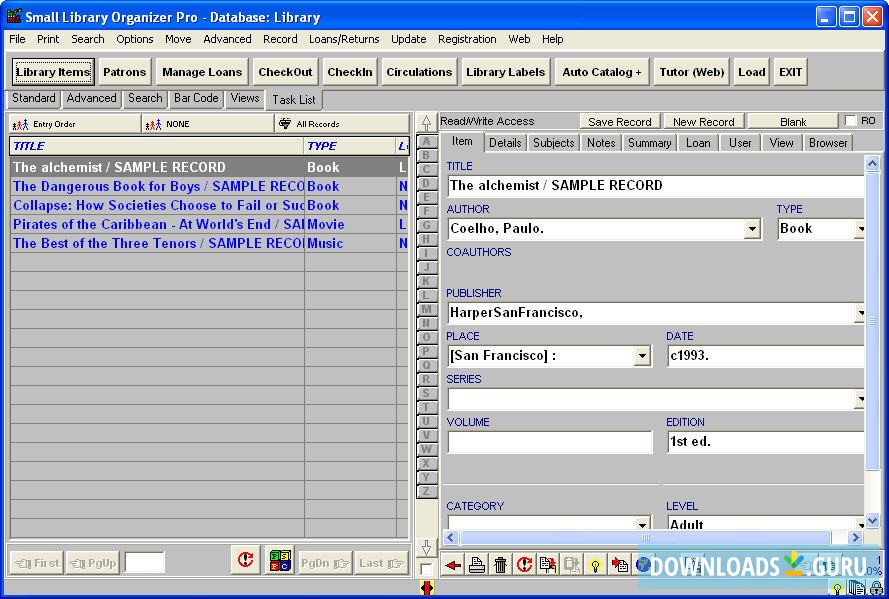Open the Entry Order sort selector
Viewport: 889px width, 599px height.
pyautogui.click(x=75, y=124)
